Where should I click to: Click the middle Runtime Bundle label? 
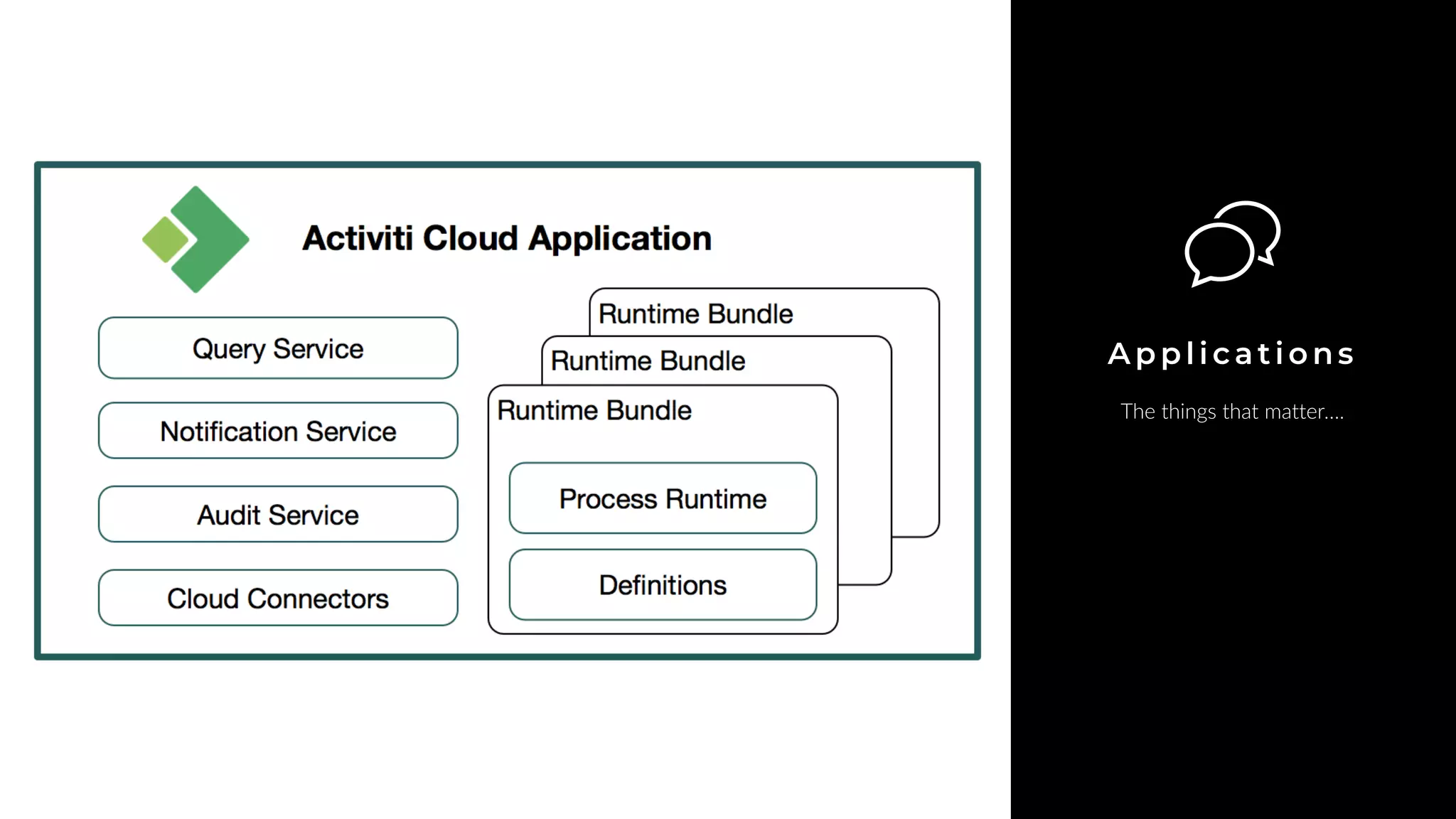point(648,361)
